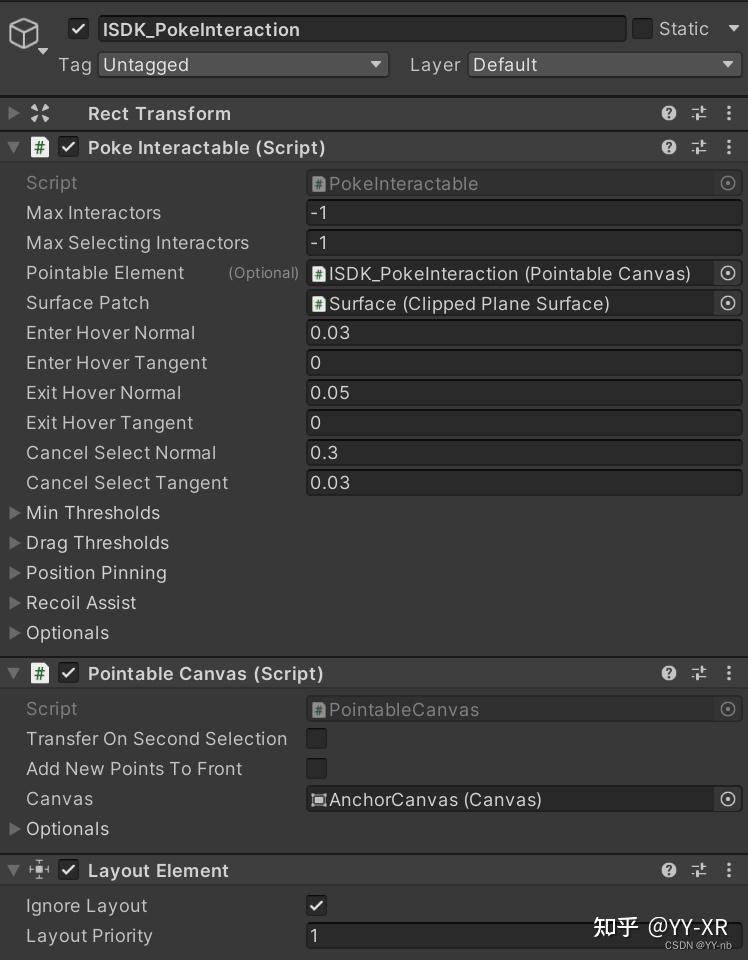Click the Layout Element component header
This screenshot has width=748, height=960.
[159, 871]
